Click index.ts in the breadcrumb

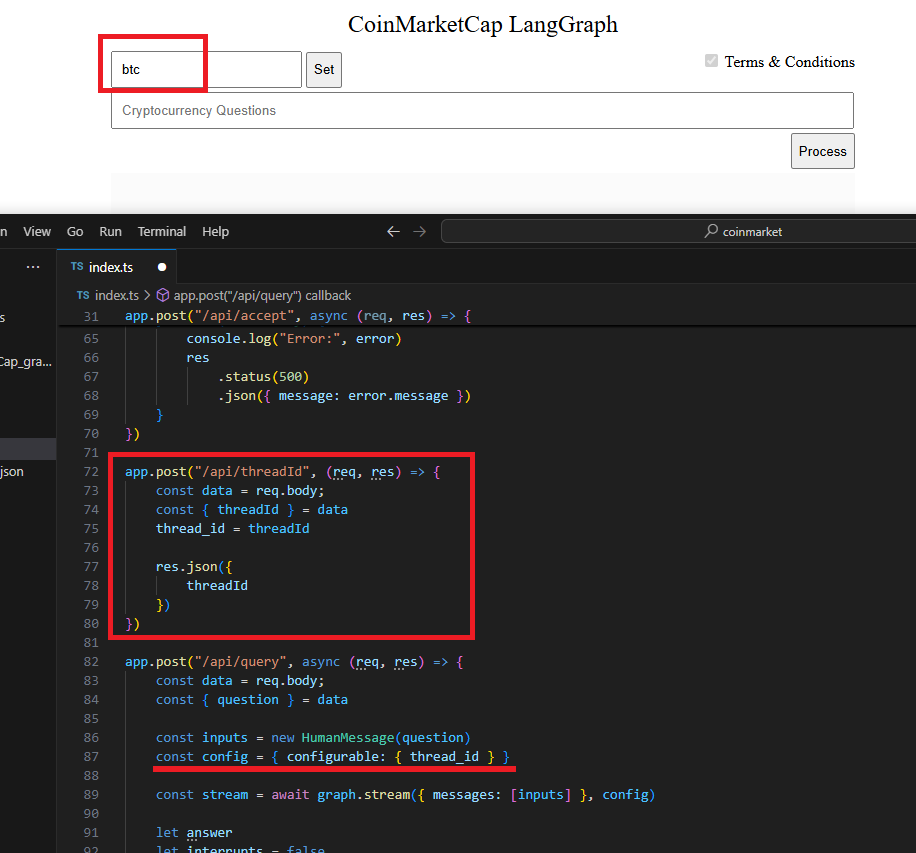tap(117, 296)
